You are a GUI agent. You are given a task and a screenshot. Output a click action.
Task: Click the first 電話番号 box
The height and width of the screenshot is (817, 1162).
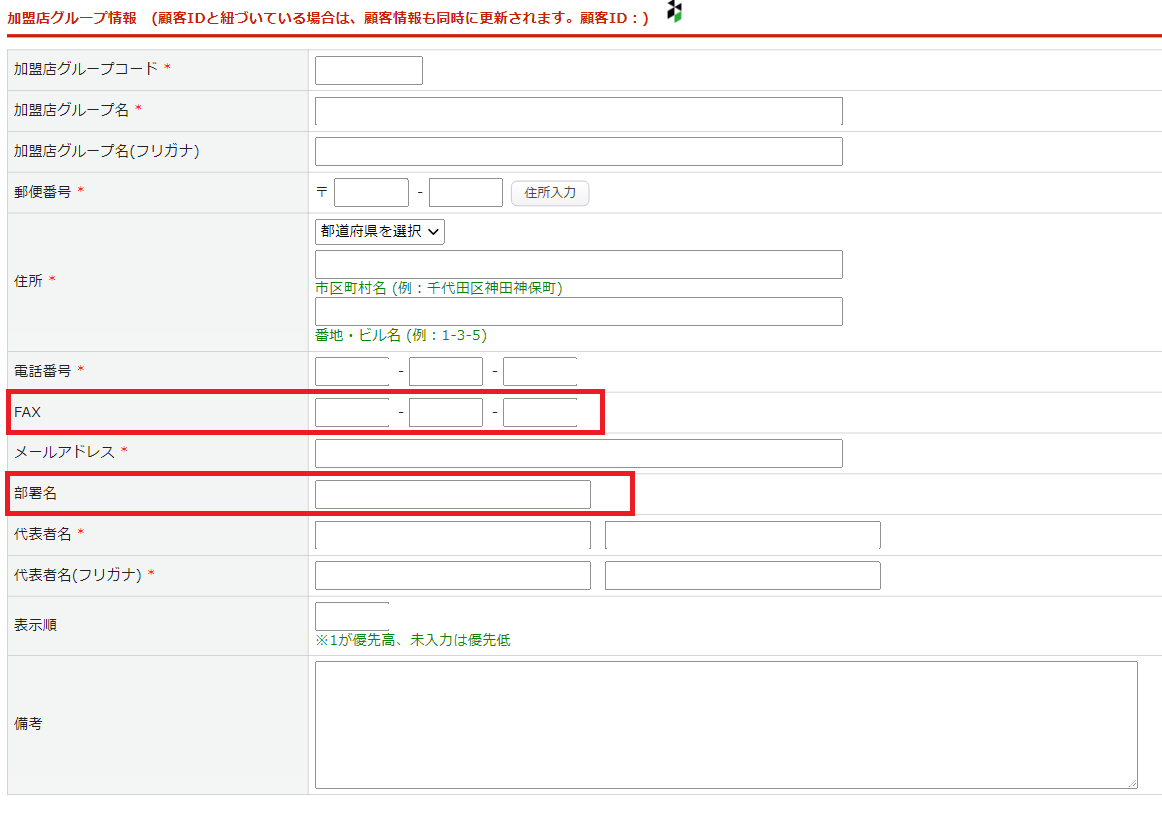point(352,372)
